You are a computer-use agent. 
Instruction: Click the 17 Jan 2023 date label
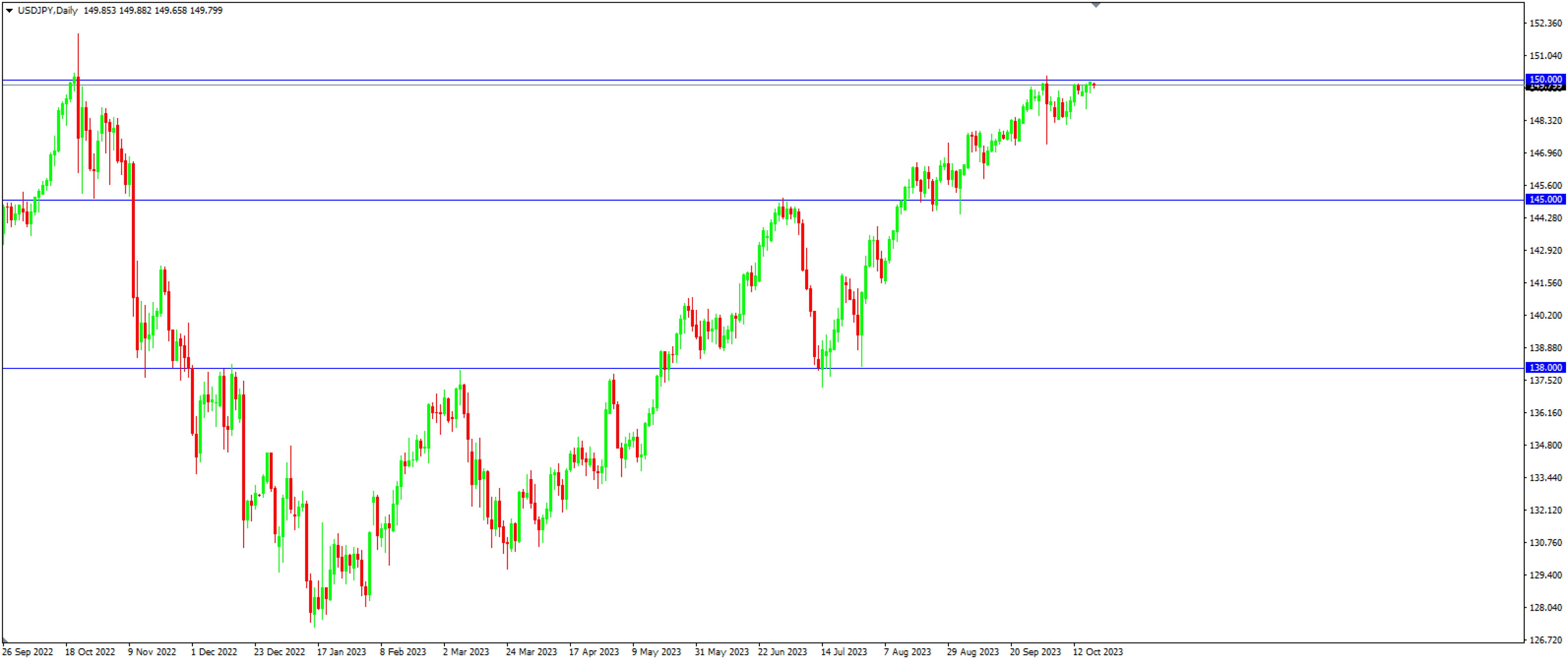coord(341,652)
